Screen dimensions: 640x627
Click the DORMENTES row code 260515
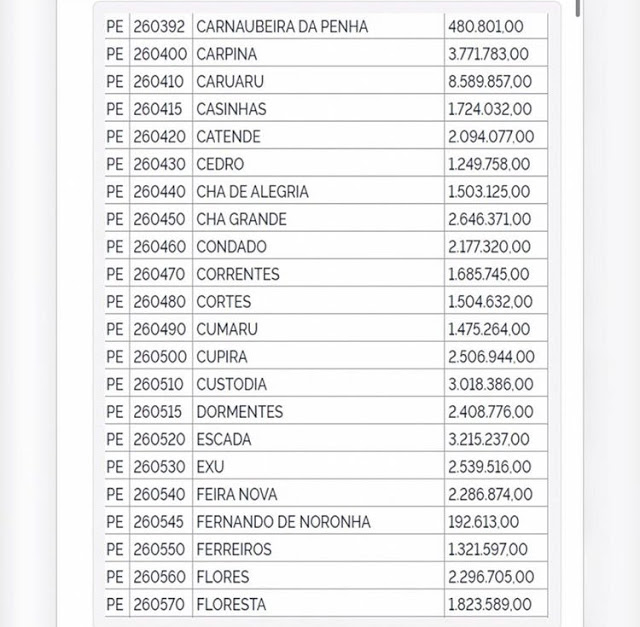[x=160, y=411]
